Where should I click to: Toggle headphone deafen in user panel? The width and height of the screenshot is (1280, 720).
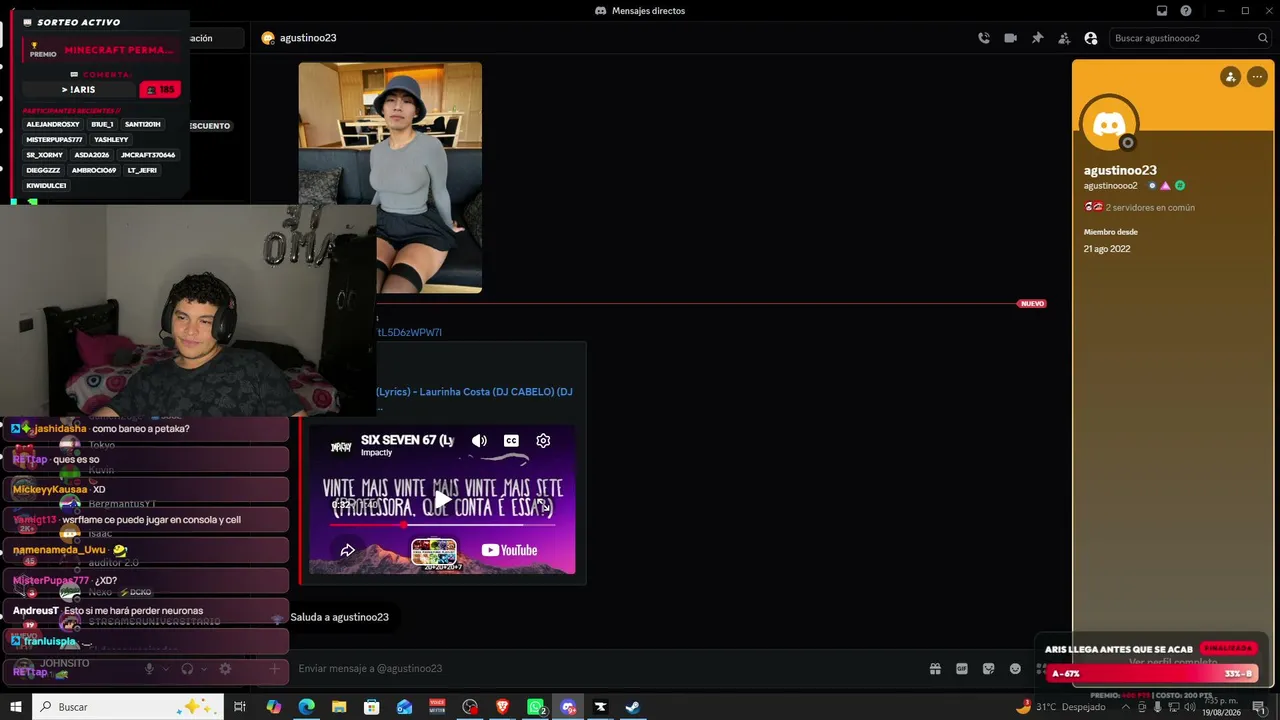pos(187,669)
